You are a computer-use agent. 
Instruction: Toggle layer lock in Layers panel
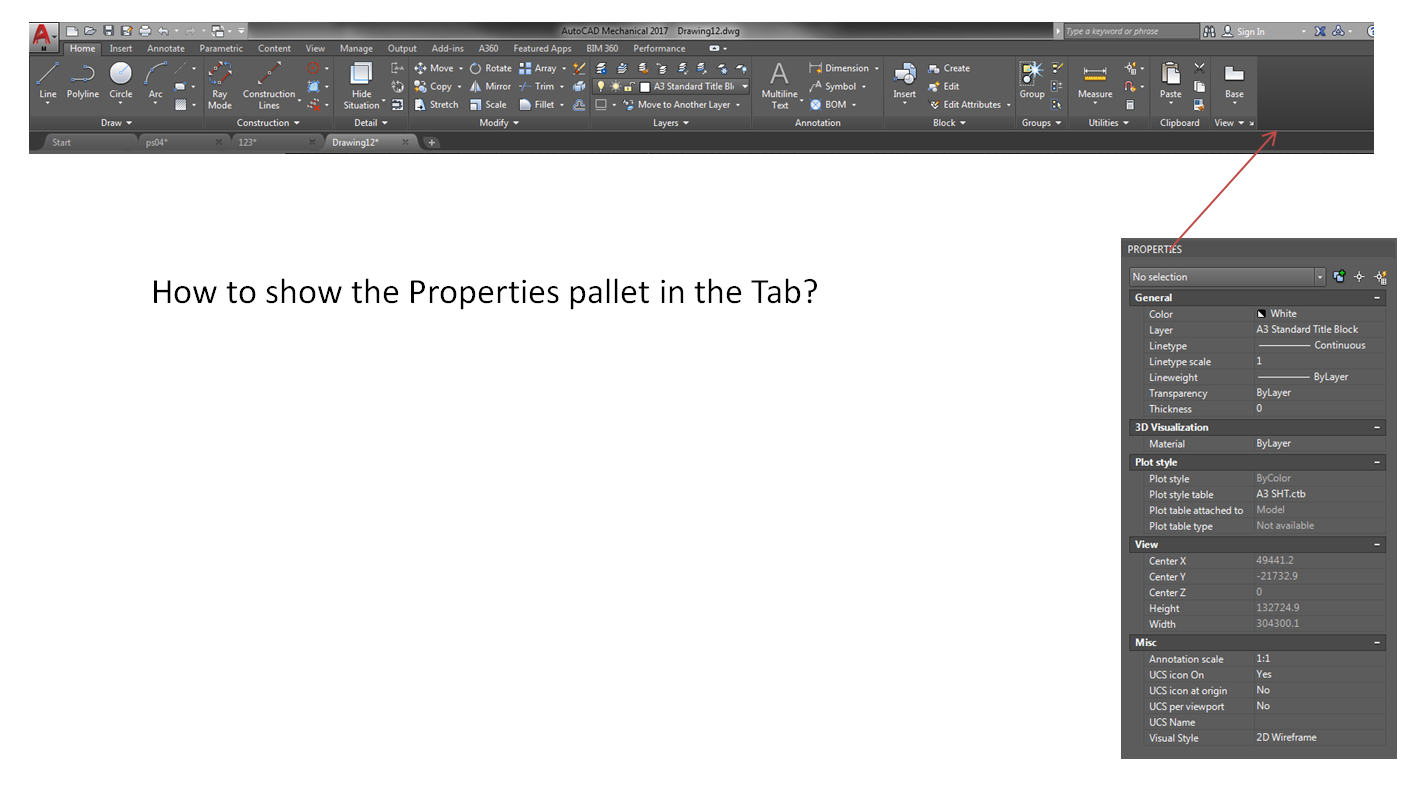point(628,86)
